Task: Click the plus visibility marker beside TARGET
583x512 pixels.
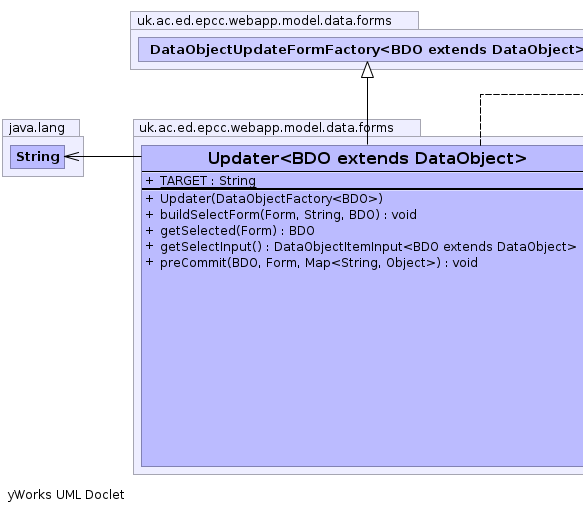Action: pos(149,181)
